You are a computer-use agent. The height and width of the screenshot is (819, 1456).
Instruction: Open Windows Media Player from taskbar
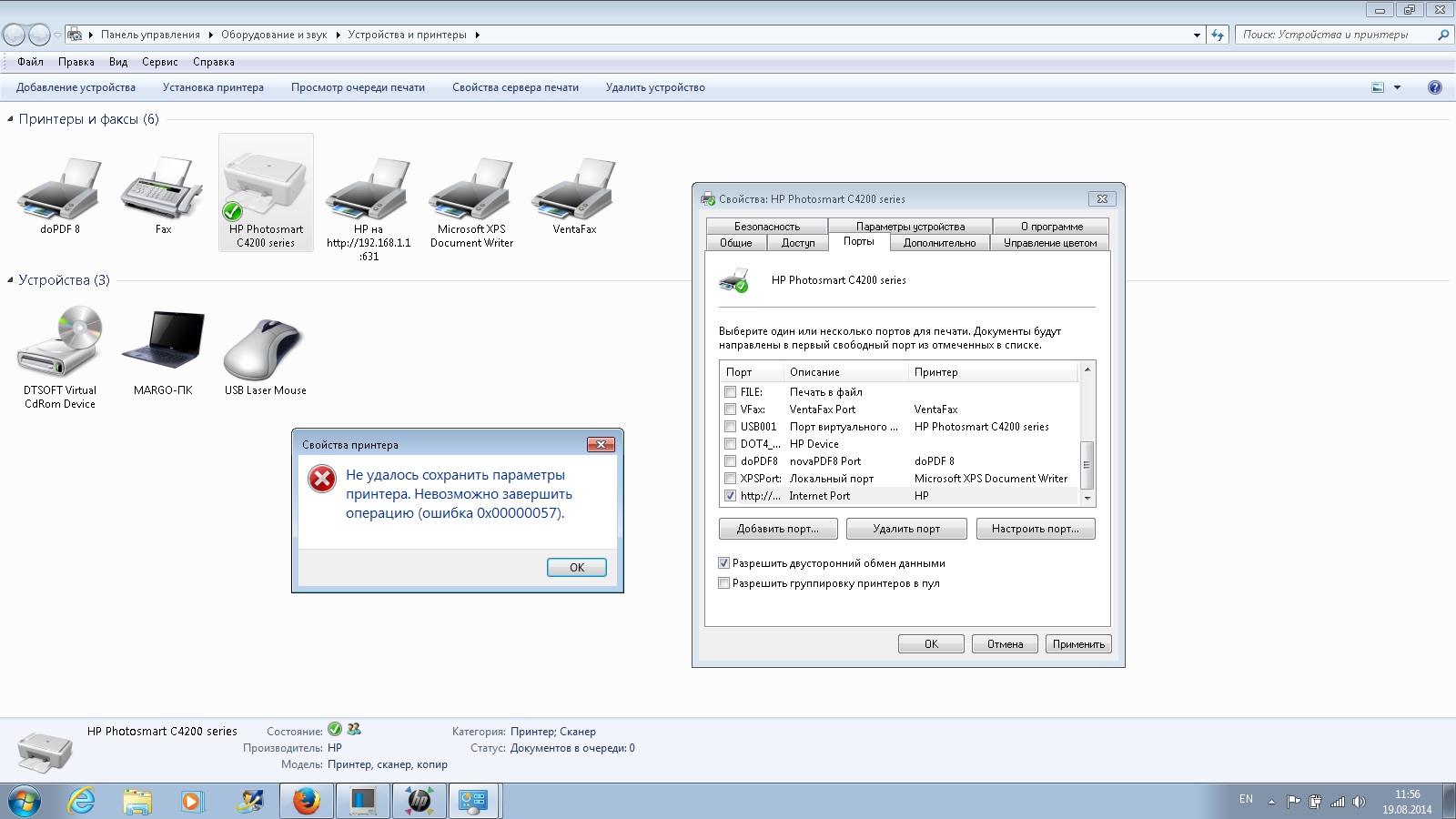click(192, 801)
